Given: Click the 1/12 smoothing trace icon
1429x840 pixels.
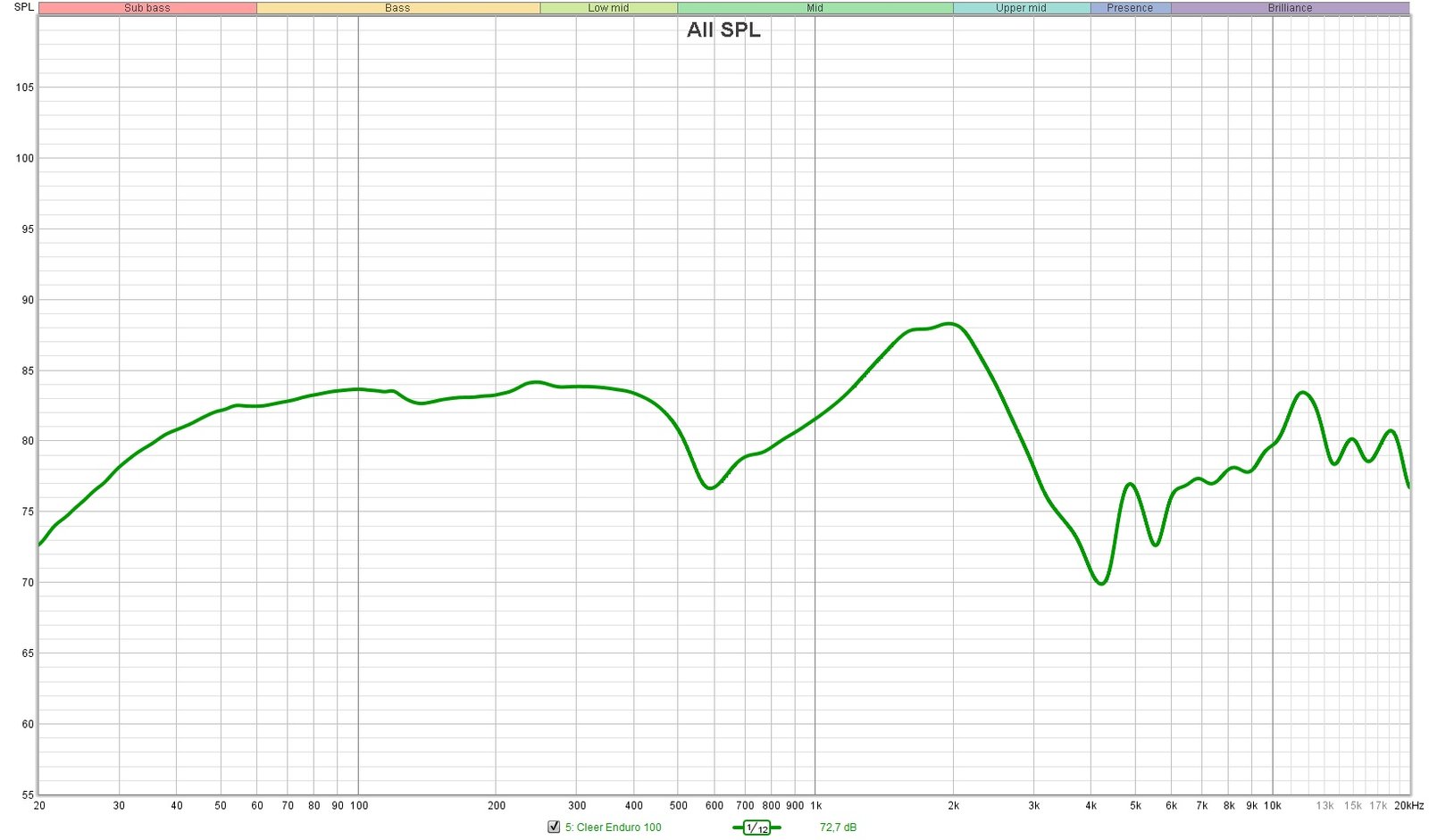Looking at the screenshot, I should pyautogui.click(x=756, y=828).
